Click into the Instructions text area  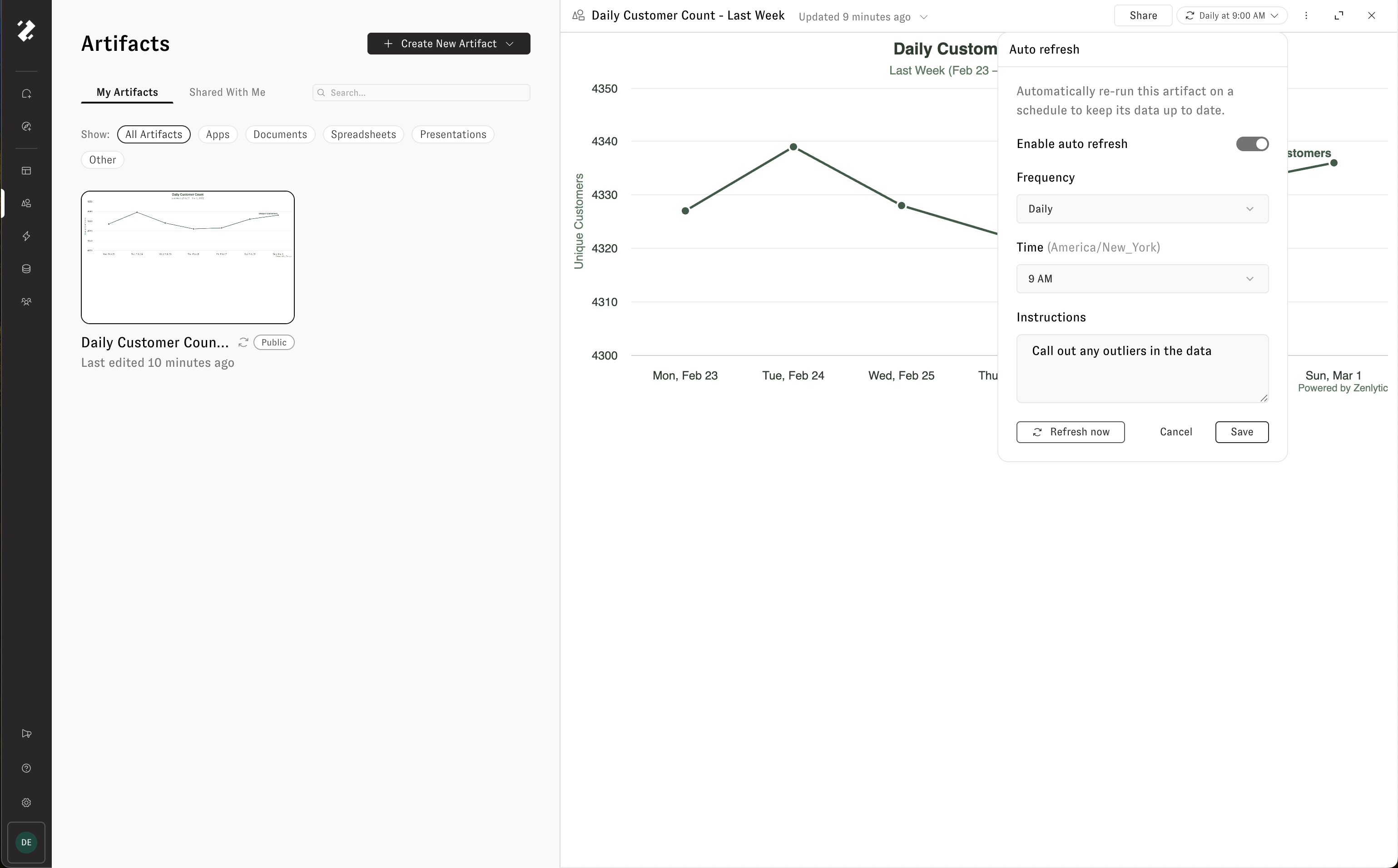coord(1142,369)
